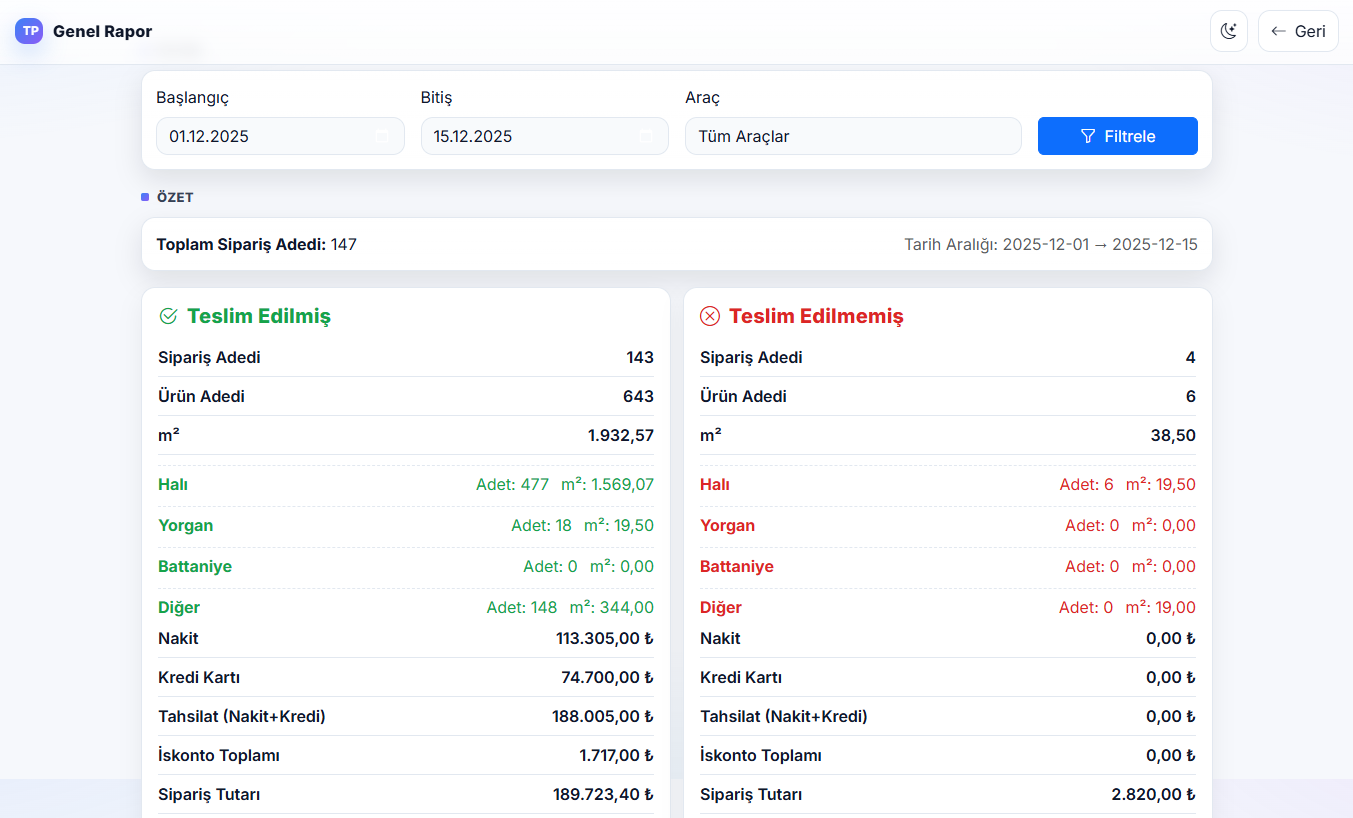The width and height of the screenshot is (1353, 818).
Task: Click the ÖZET section bullet marker
Action: pyautogui.click(x=145, y=197)
